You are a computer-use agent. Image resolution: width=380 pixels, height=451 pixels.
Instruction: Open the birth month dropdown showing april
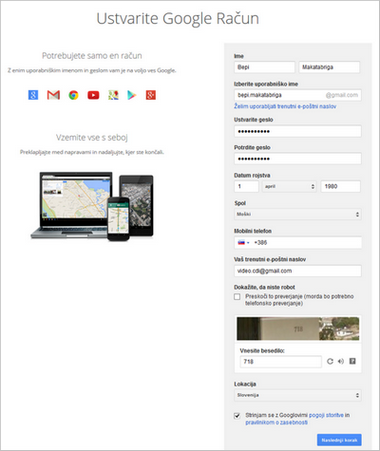(x=289, y=186)
